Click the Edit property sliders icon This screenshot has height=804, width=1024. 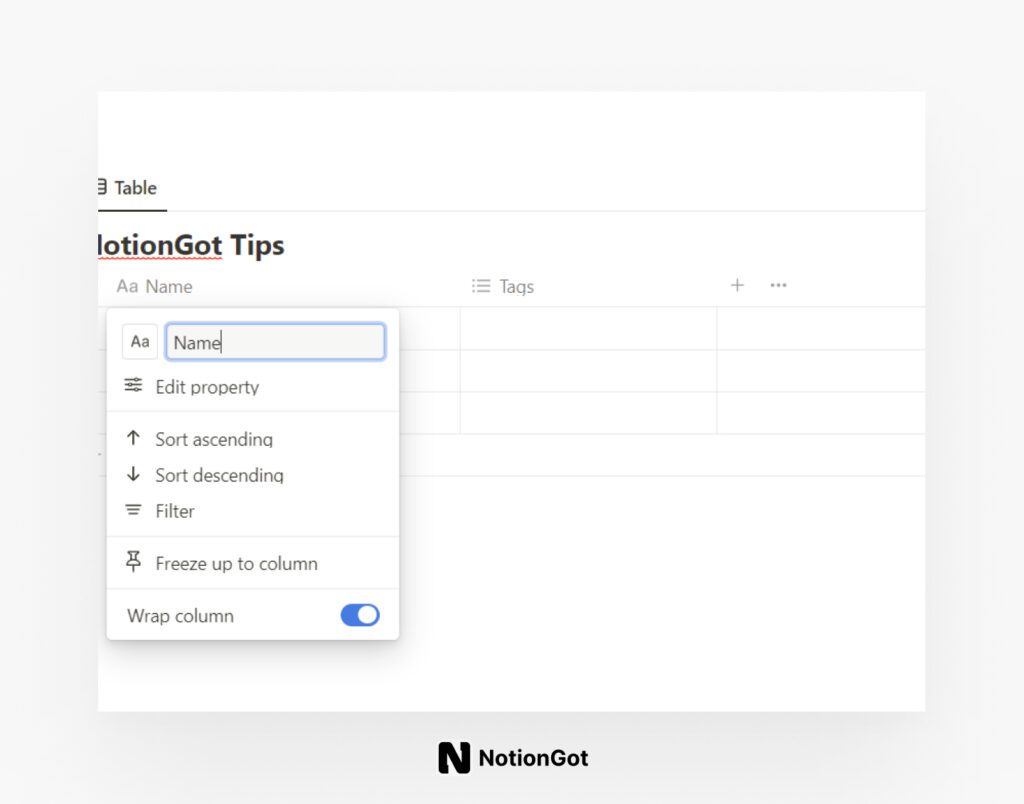coord(134,387)
